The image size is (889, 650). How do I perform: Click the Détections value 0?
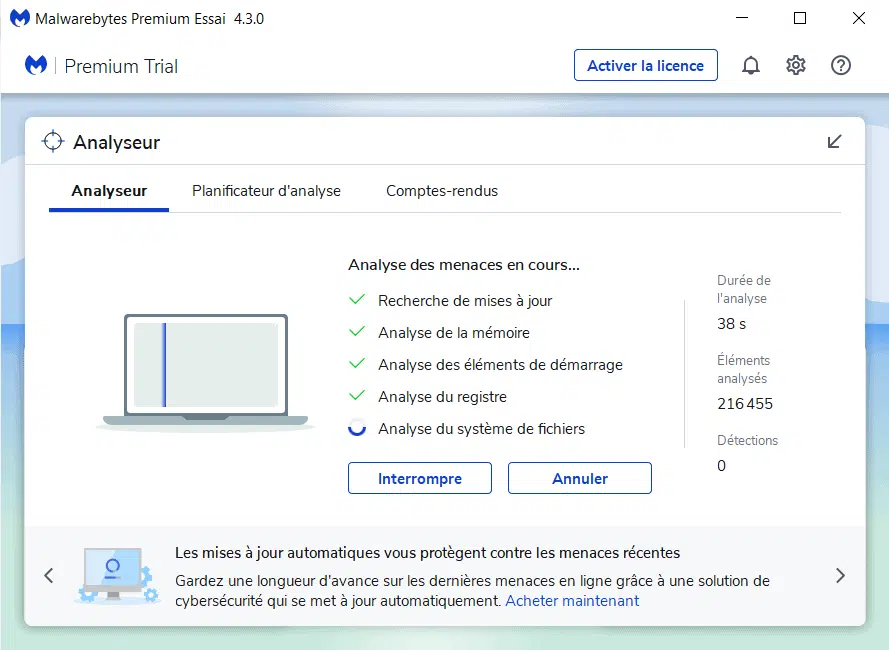point(721,466)
